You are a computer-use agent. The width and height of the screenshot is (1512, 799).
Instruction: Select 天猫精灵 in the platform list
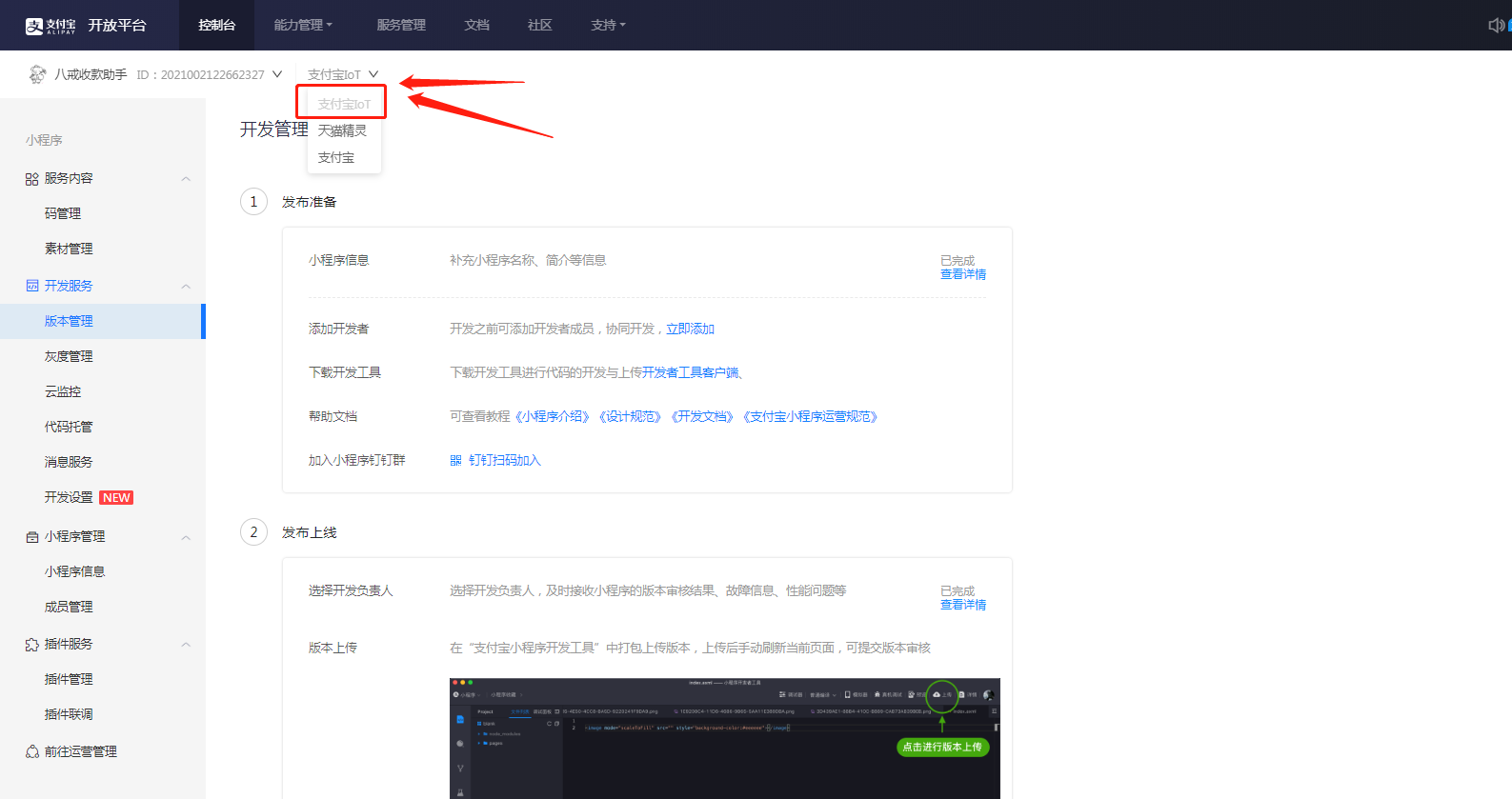click(342, 130)
